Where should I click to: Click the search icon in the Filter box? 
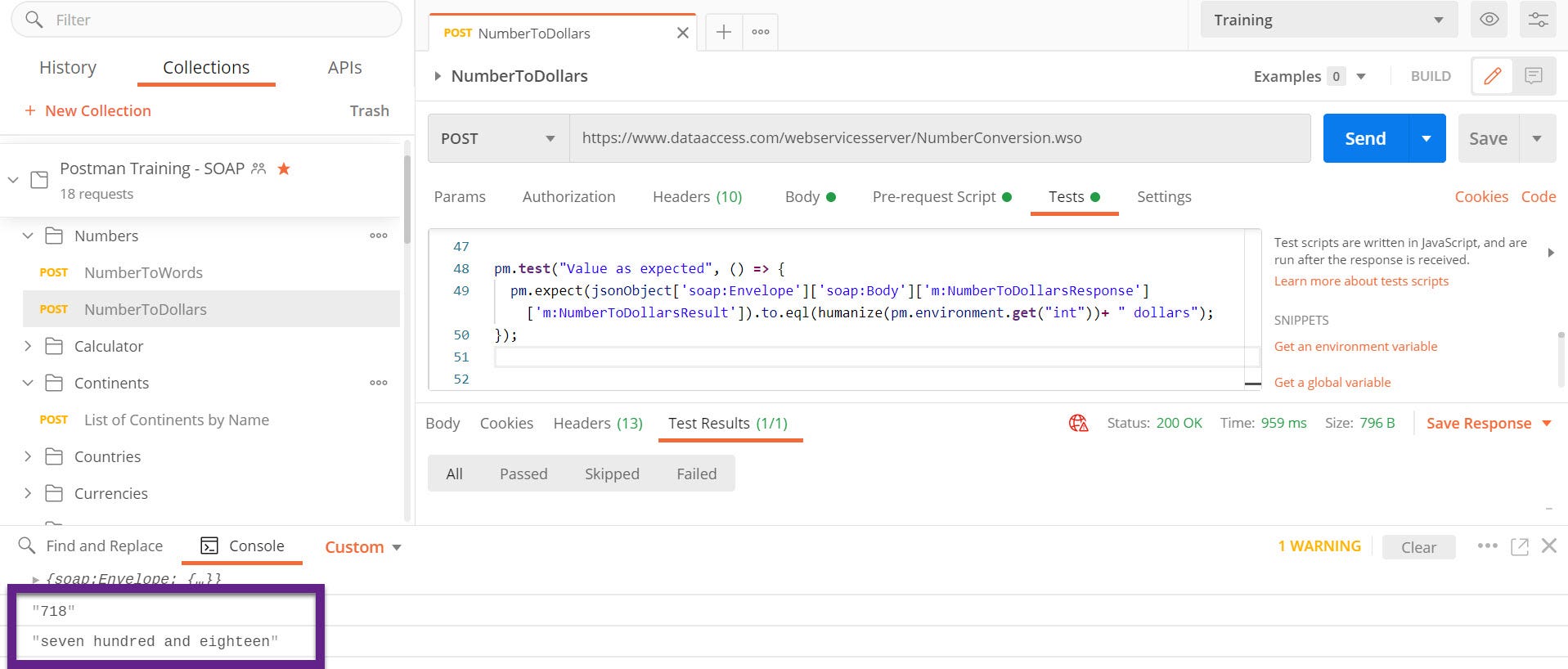pyautogui.click(x=34, y=19)
